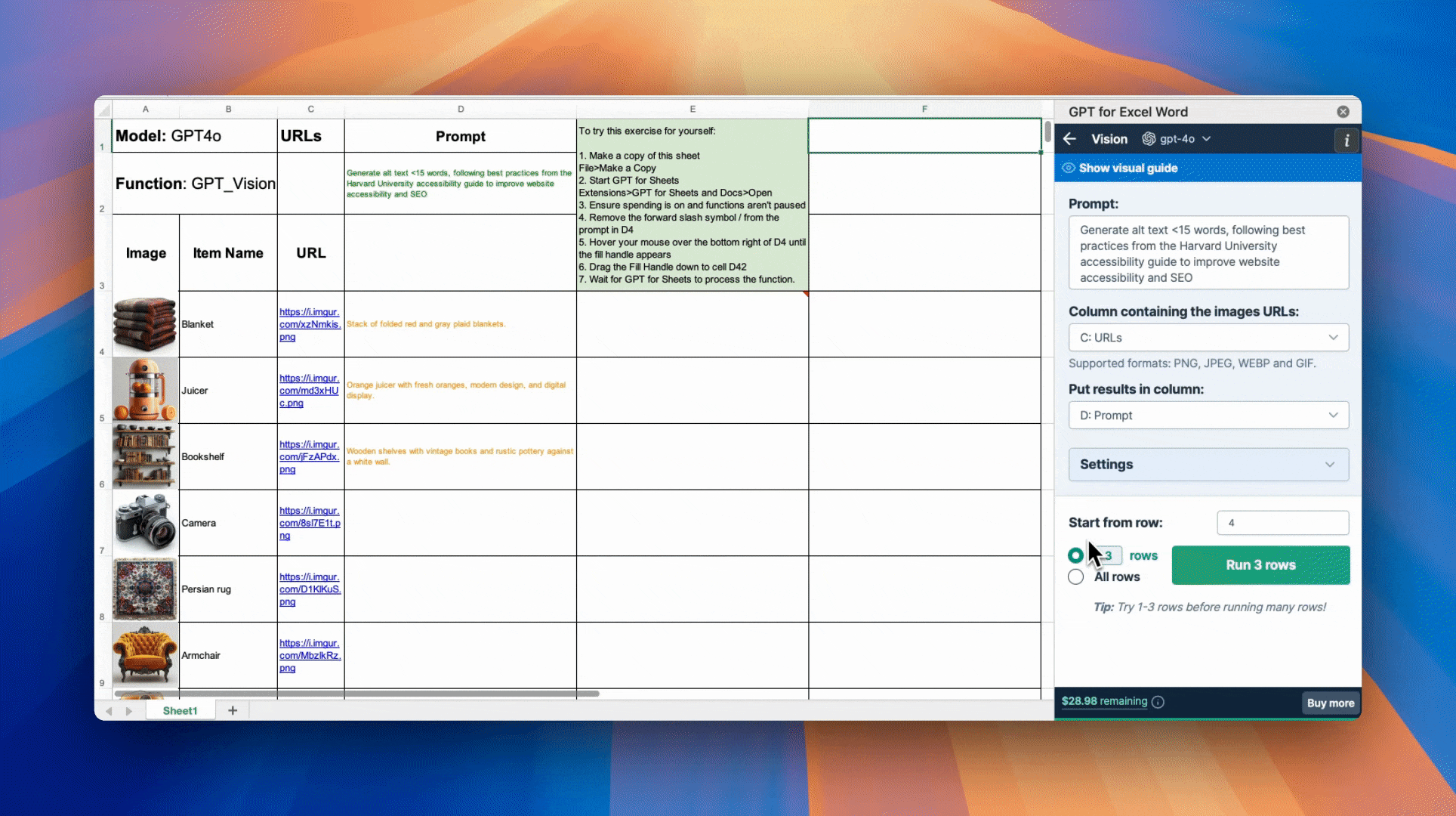Image resolution: width=1456 pixels, height=816 pixels.
Task: Go back using the panel's arrow icon
Action: pyautogui.click(x=1069, y=139)
